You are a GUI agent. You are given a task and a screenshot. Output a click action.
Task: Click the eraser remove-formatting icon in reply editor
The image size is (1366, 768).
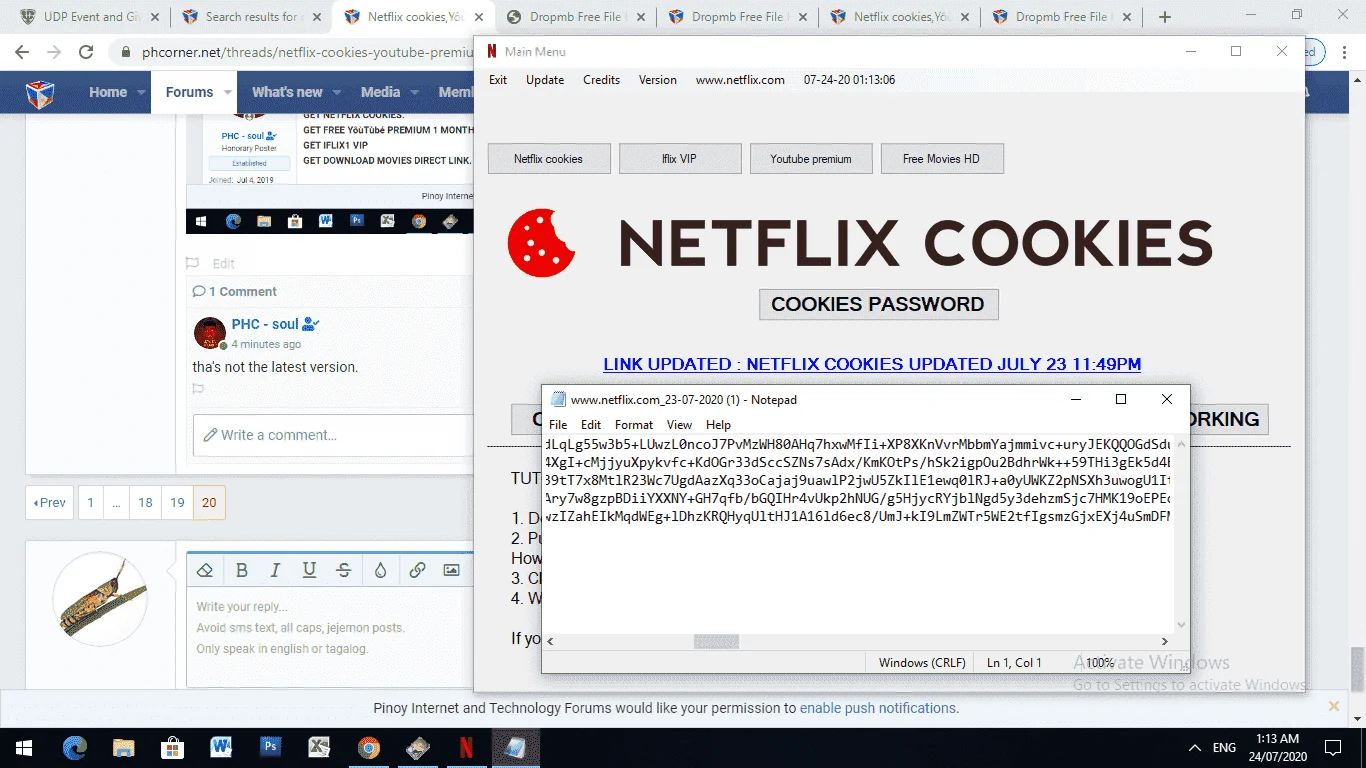click(205, 570)
